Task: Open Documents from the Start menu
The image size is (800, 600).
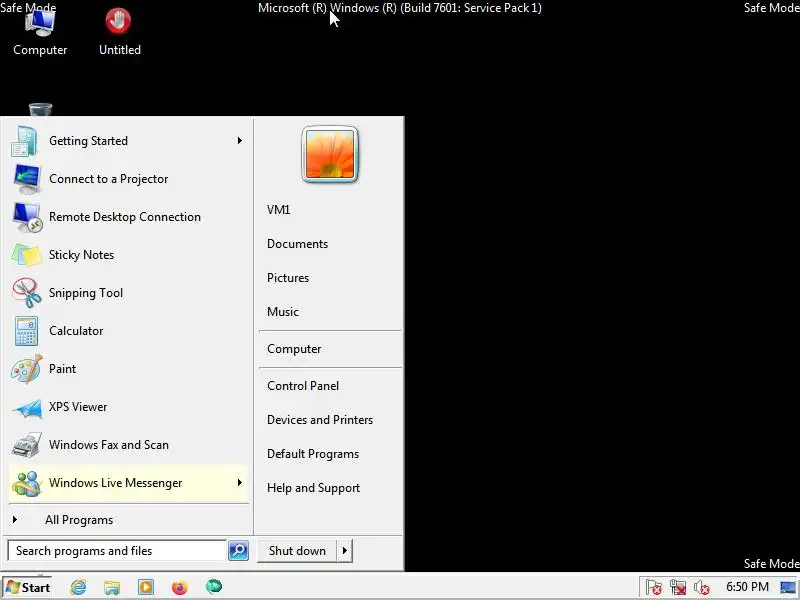Action: (x=297, y=244)
